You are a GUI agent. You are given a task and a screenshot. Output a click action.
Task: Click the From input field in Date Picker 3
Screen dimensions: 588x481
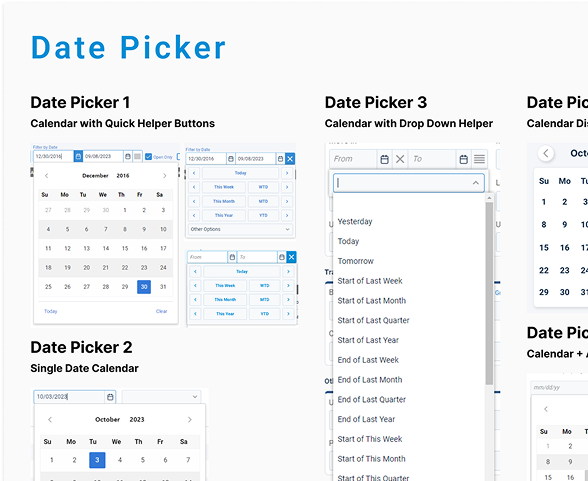354,159
